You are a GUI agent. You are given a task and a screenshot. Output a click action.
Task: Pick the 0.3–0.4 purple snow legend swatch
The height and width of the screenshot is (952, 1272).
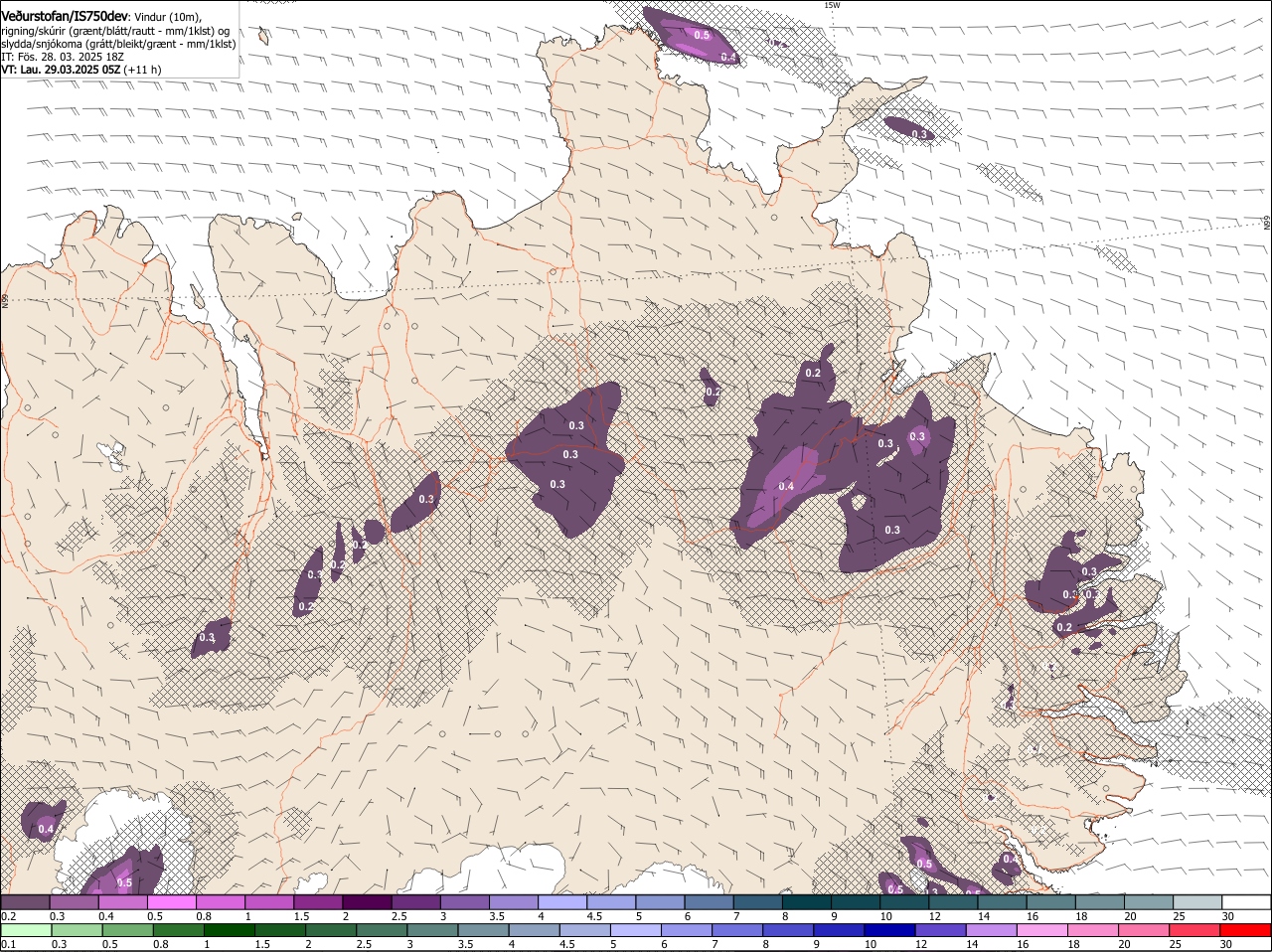tap(75, 901)
